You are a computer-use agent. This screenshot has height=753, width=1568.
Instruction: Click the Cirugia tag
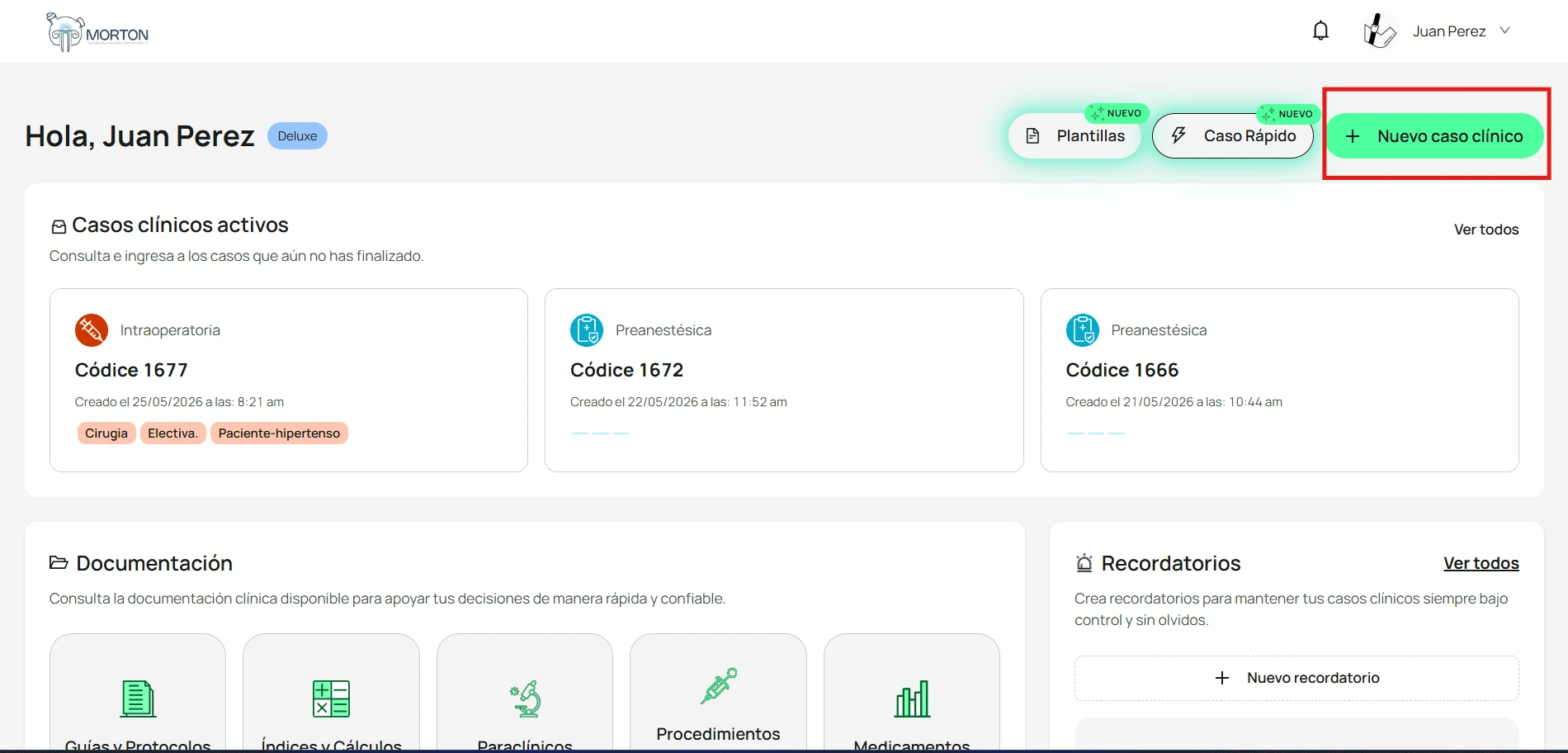click(x=106, y=433)
